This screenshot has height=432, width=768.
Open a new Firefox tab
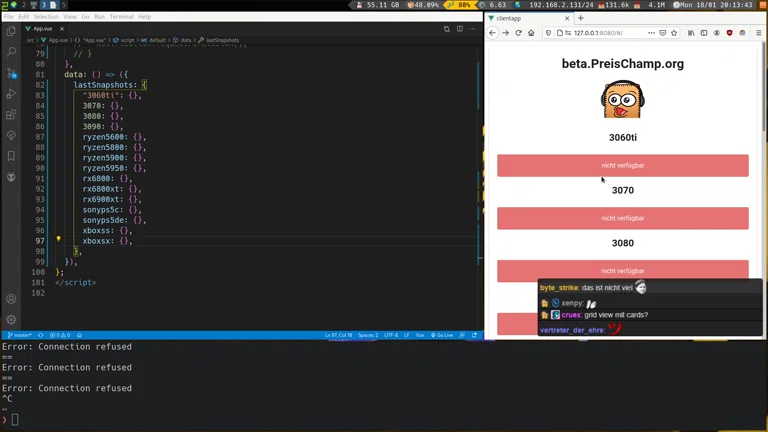coord(581,18)
